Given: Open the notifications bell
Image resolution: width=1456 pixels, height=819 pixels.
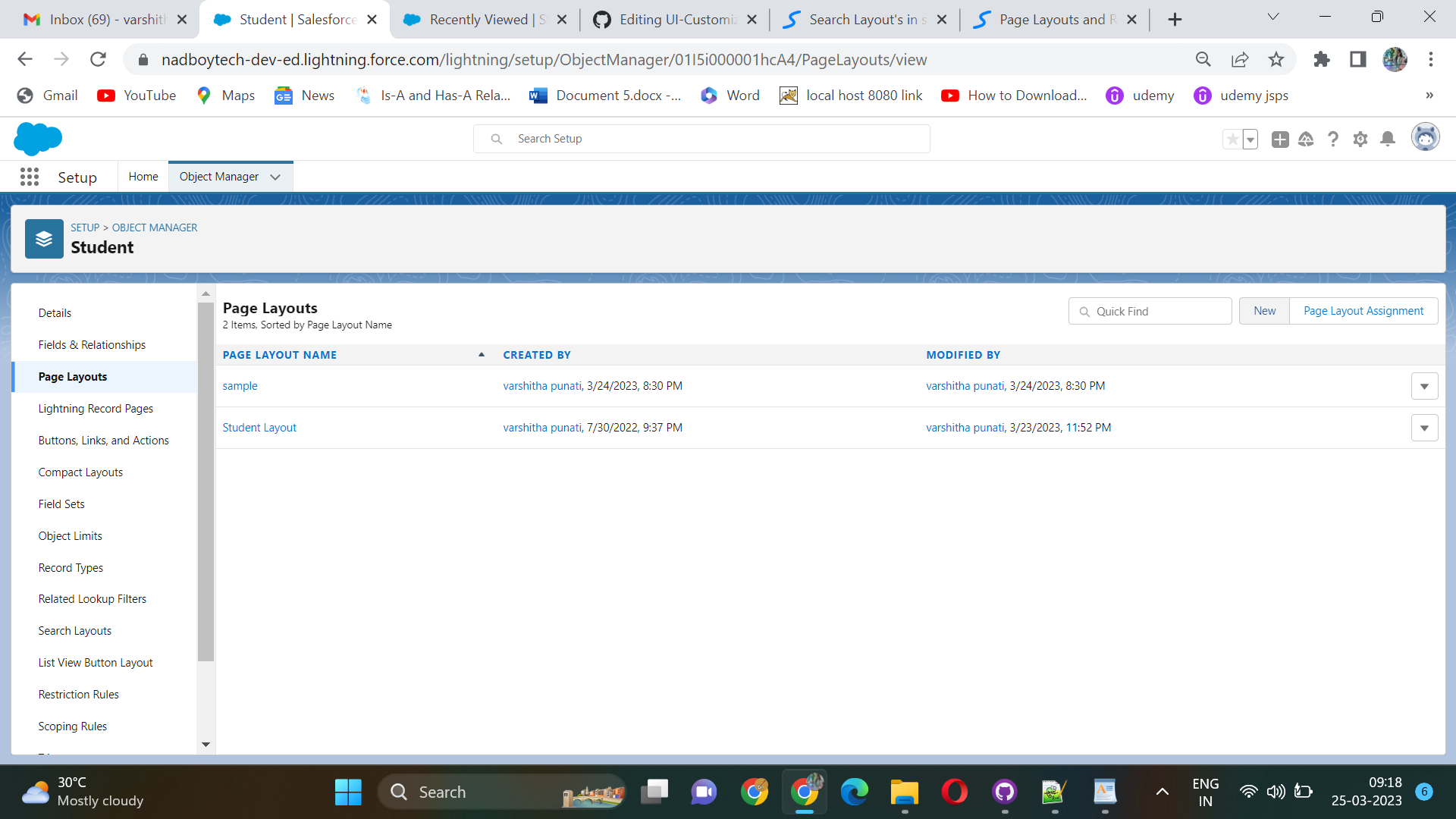Looking at the screenshot, I should (x=1387, y=139).
